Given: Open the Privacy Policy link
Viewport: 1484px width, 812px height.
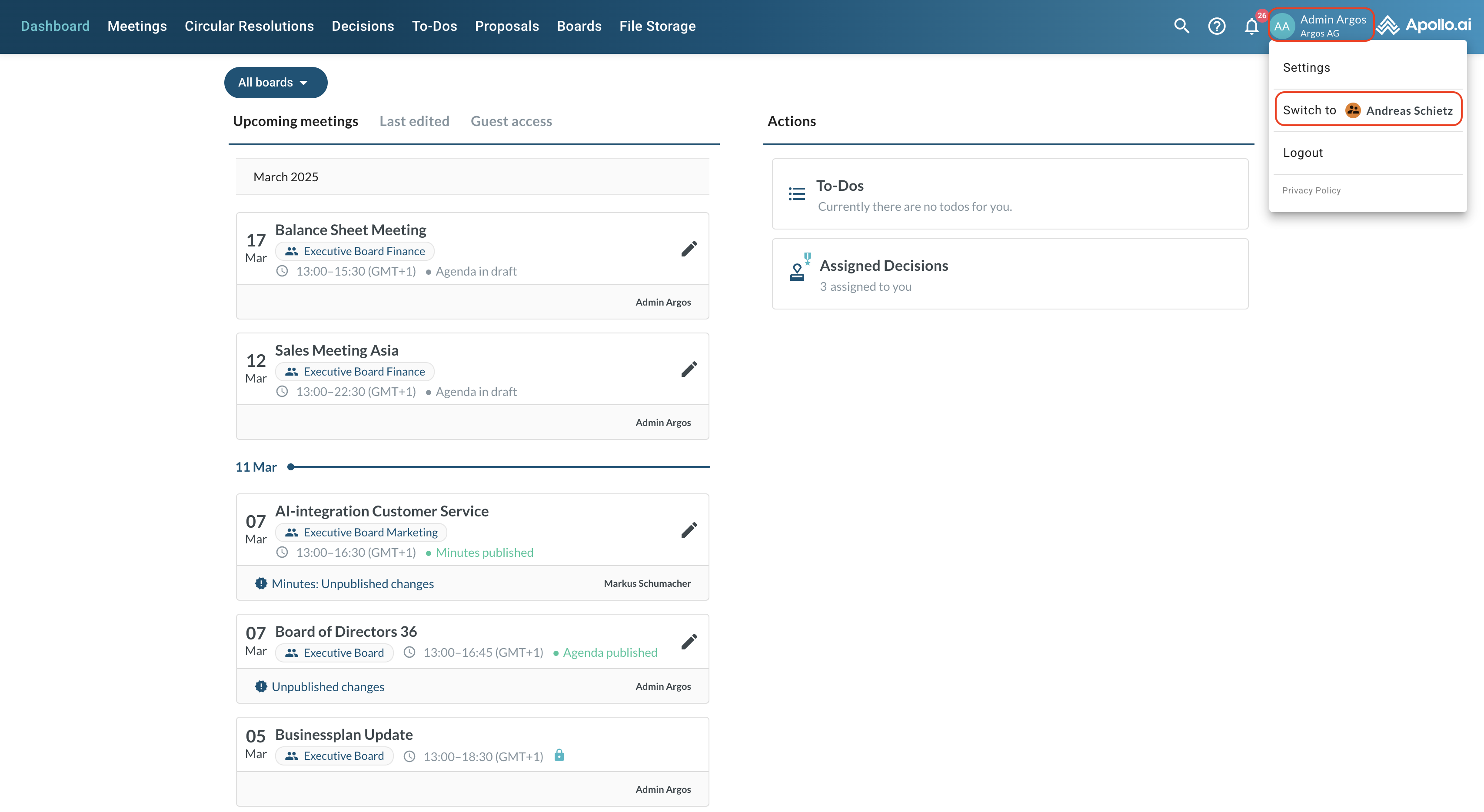Looking at the screenshot, I should pos(1311,190).
